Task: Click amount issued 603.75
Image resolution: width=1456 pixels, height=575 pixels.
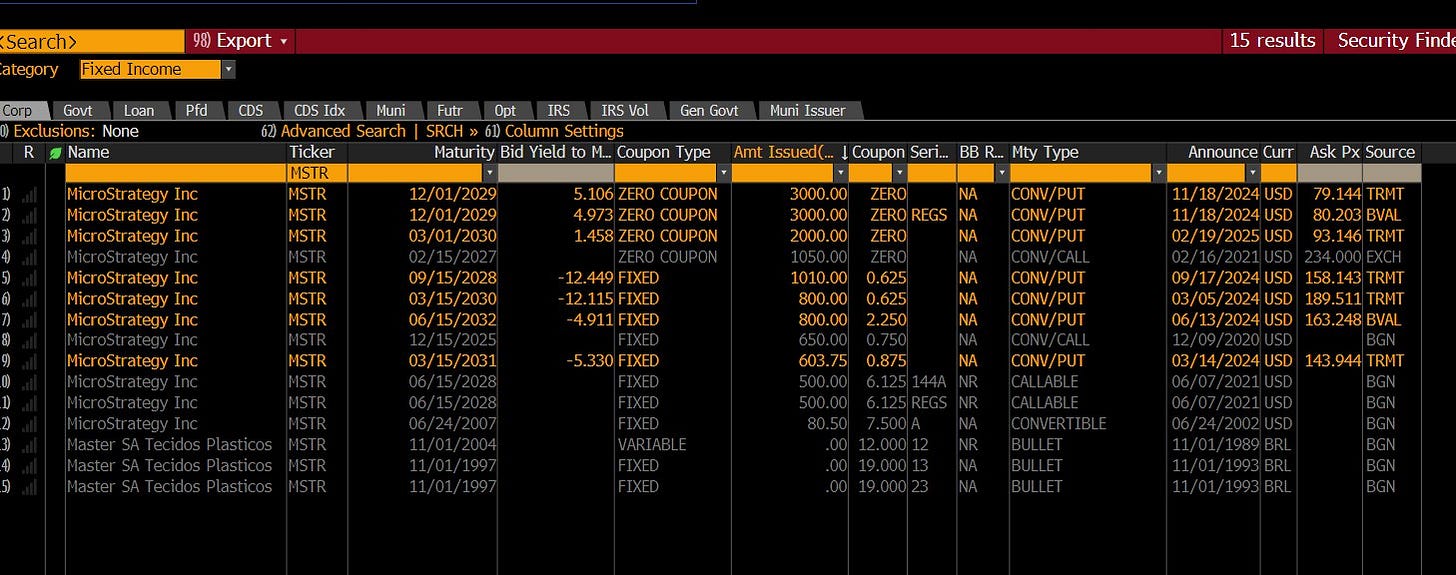Action: [x=822, y=361]
